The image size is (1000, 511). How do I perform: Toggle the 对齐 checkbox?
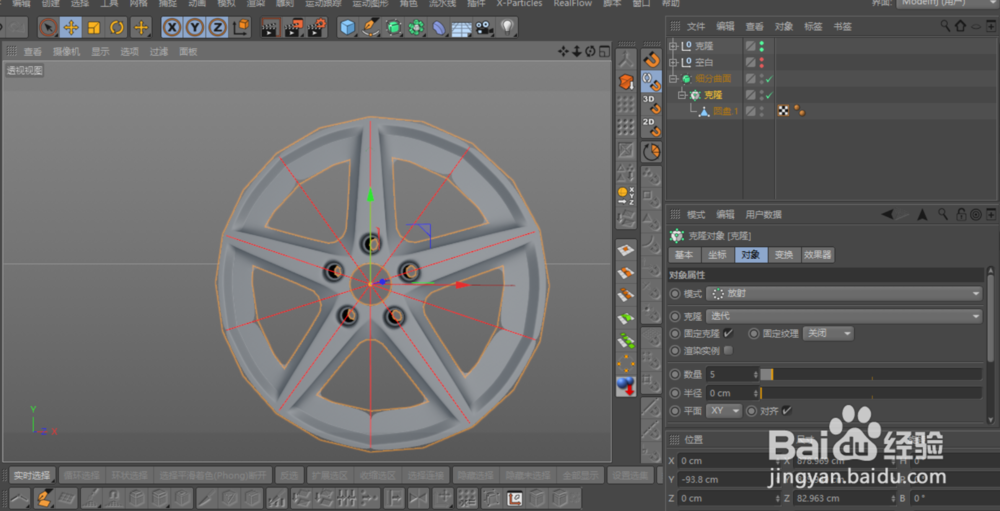click(786, 410)
